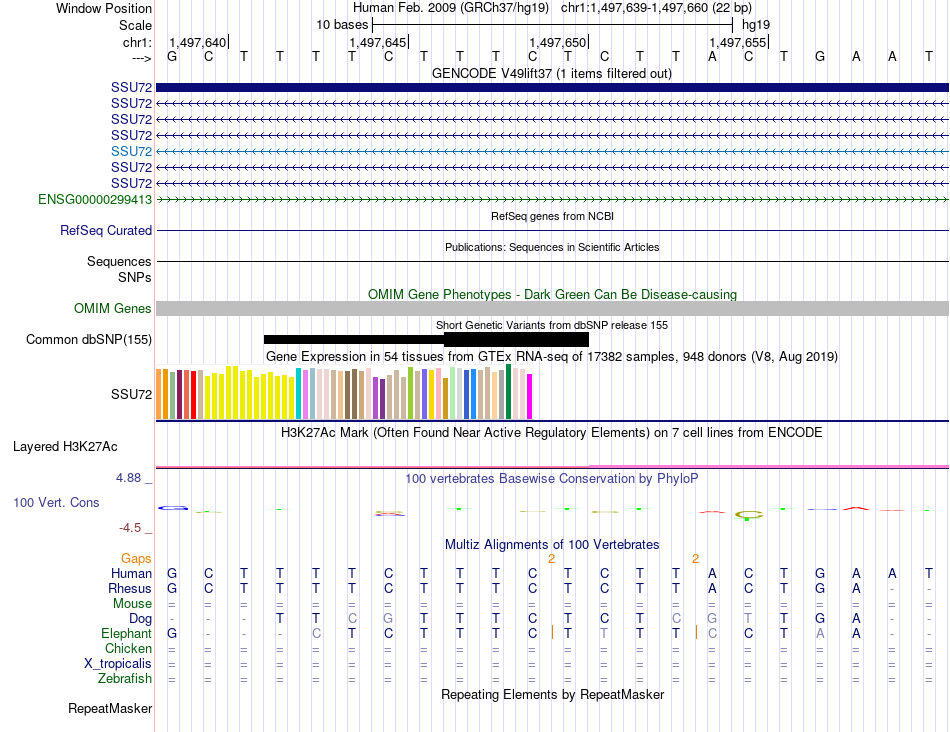This screenshot has height=732, width=950.
Task: Click the thicker black dbSNP variant block
Action: click(x=515, y=340)
